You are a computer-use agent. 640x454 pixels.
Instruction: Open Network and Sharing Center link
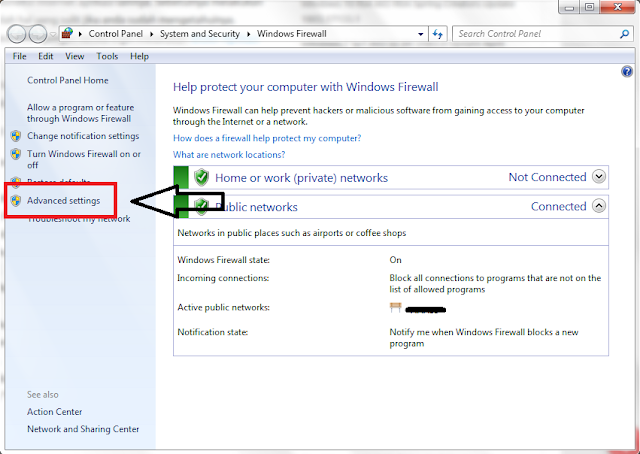(x=83, y=429)
